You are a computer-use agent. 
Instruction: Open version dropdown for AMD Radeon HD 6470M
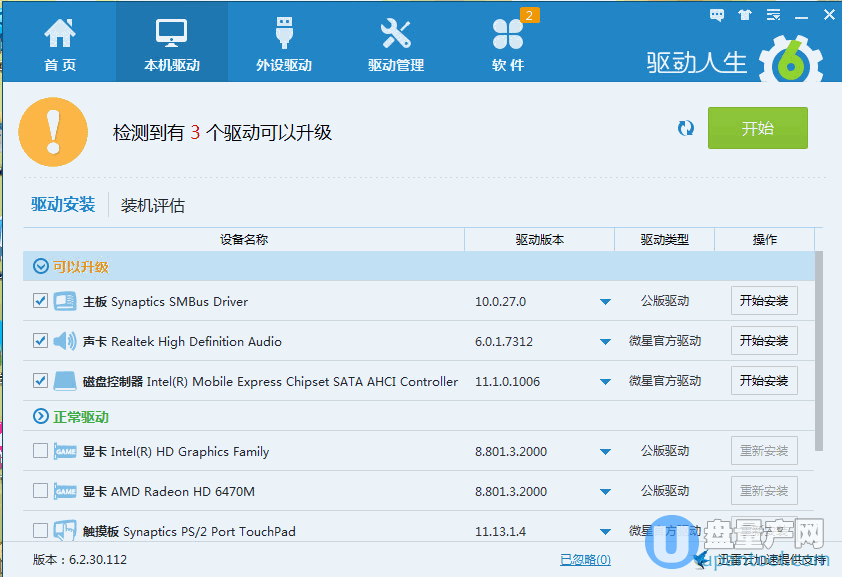(605, 492)
